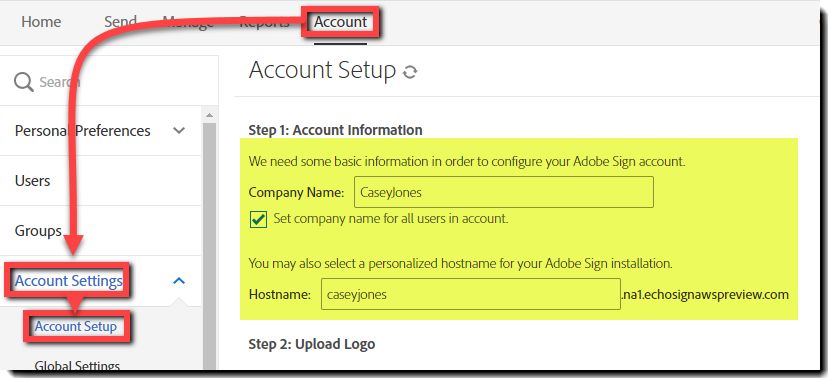The height and width of the screenshot is (378, 828).
Task: Switch to the Reports tab
Action: click(x=265, y=22)
